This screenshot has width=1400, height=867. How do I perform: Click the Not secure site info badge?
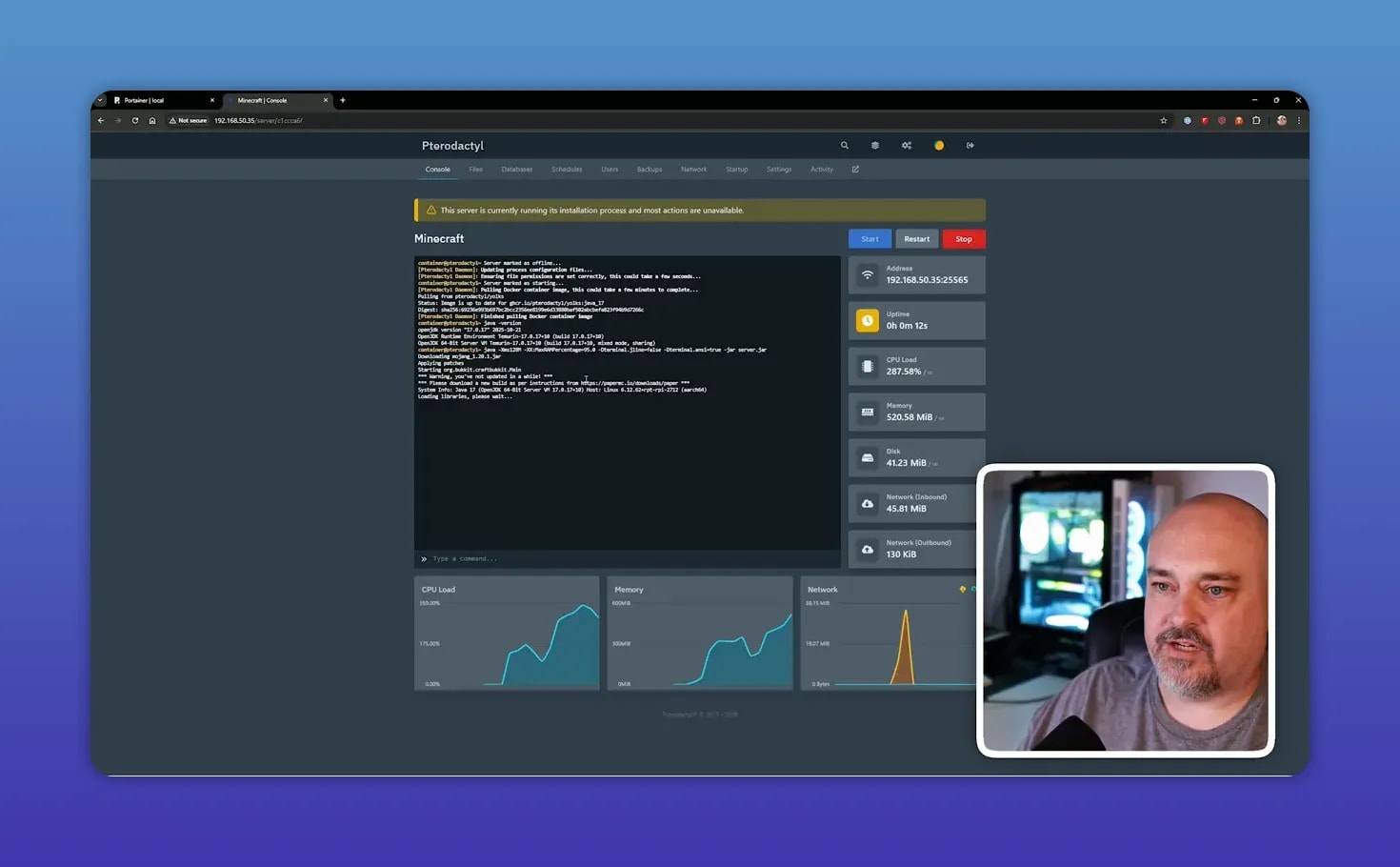[188, 121]
